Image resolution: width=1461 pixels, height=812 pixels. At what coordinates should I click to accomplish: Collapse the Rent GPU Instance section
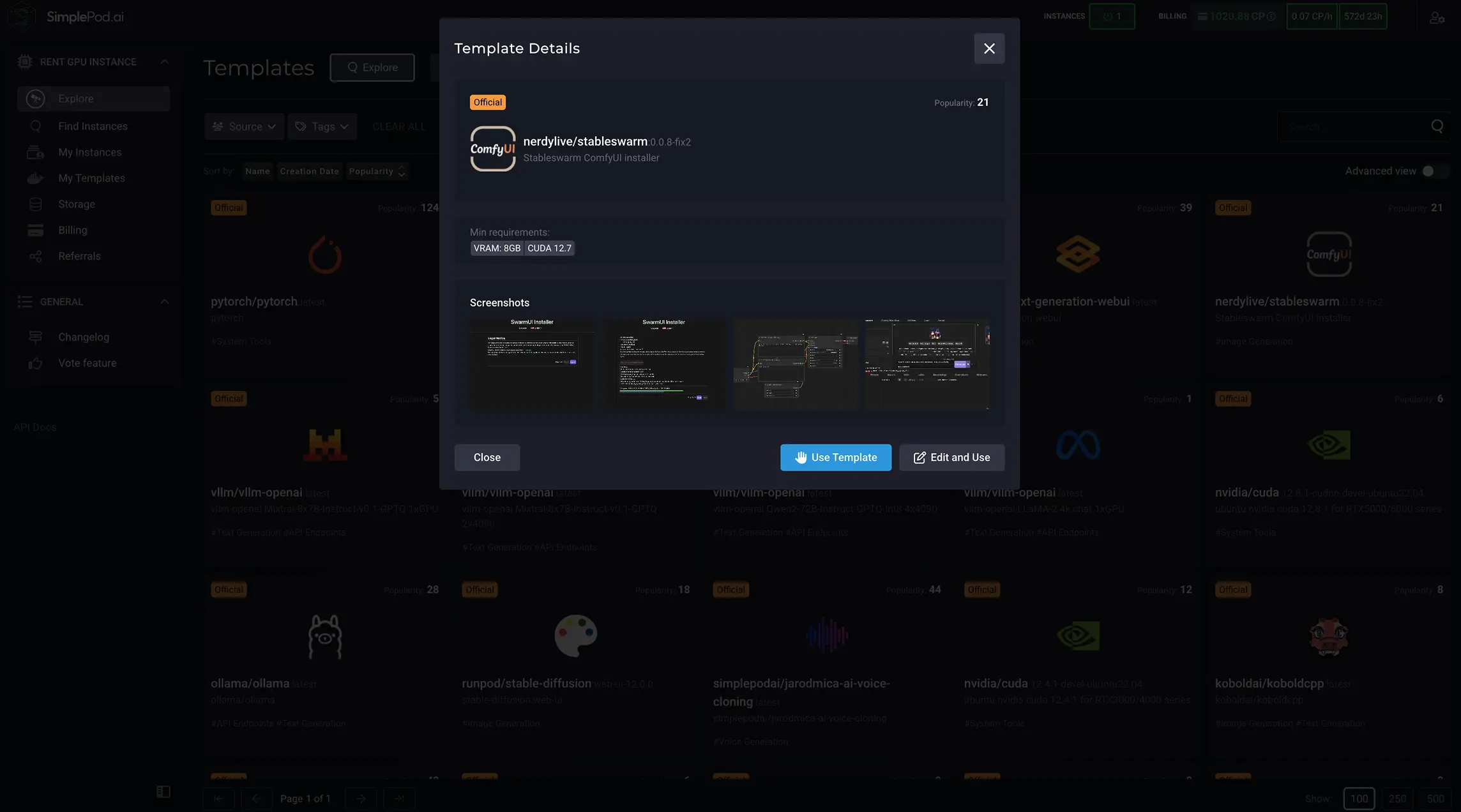click(x=164, y=62)
